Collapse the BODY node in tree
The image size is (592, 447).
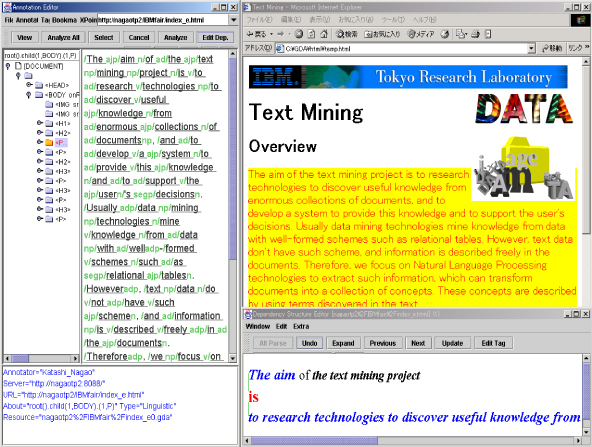coord(29,95)
